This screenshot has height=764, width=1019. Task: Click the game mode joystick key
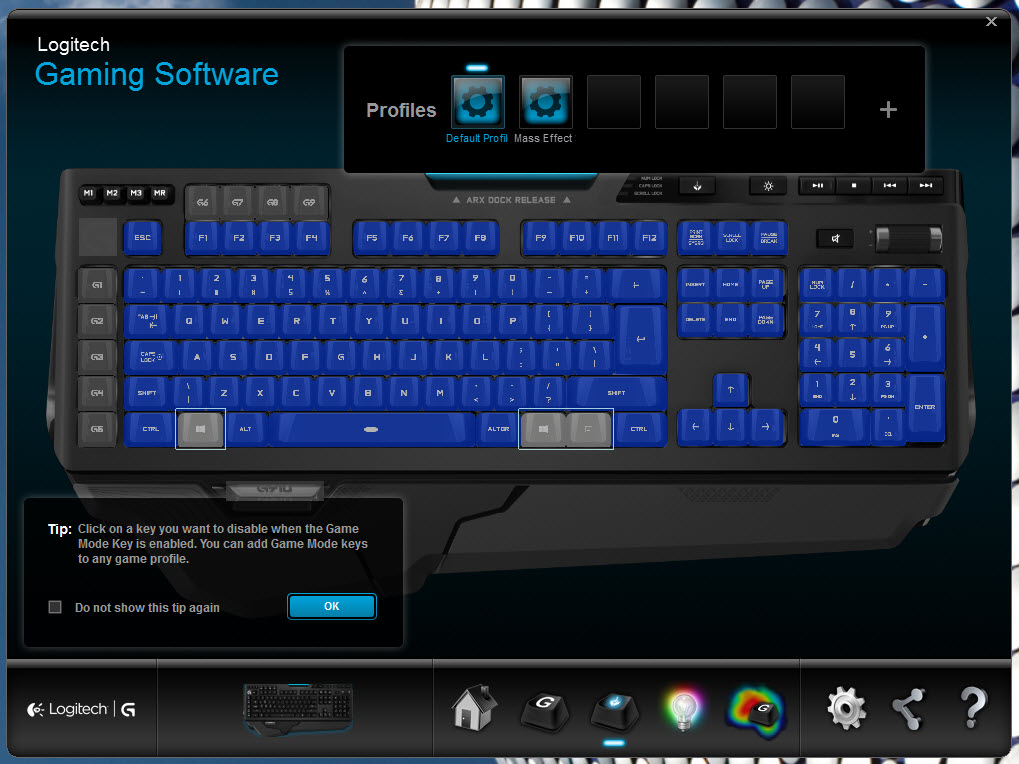coord(697,186)
